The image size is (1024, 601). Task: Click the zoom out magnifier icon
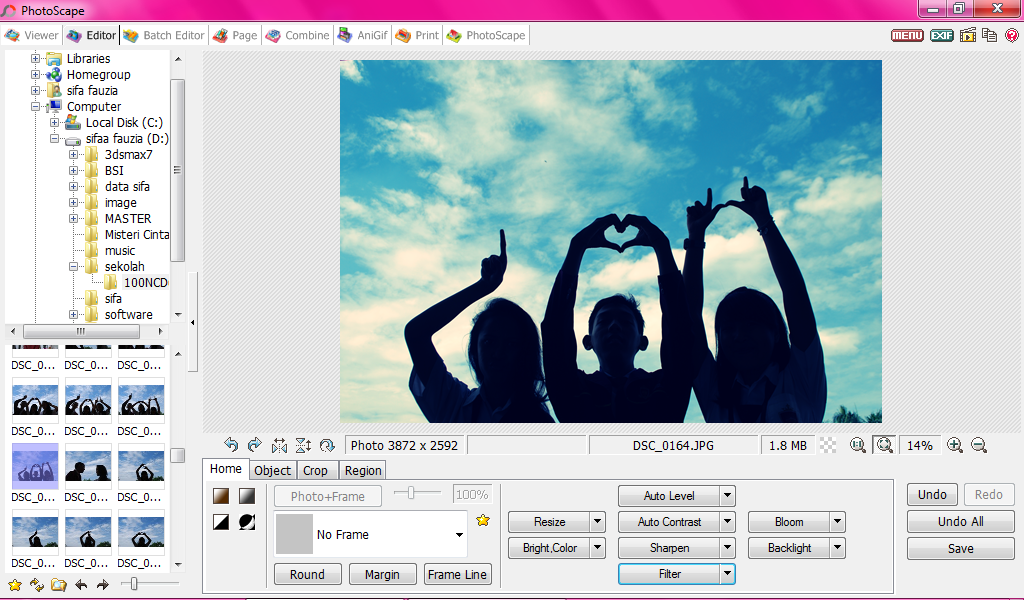pos(978,446)
